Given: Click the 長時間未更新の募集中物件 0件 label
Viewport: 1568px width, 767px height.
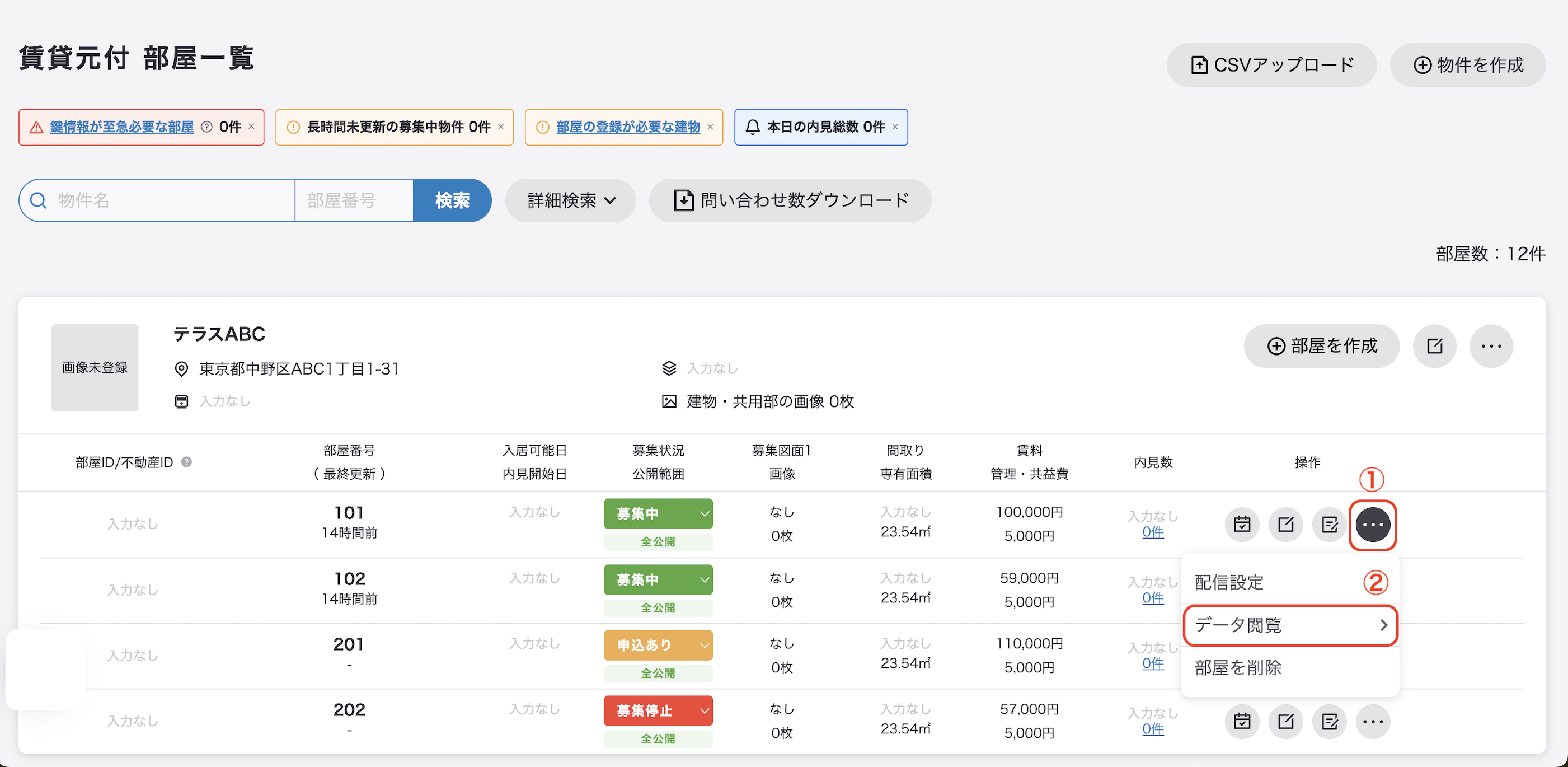Looking at the screenshot, I should pos(398,127).
